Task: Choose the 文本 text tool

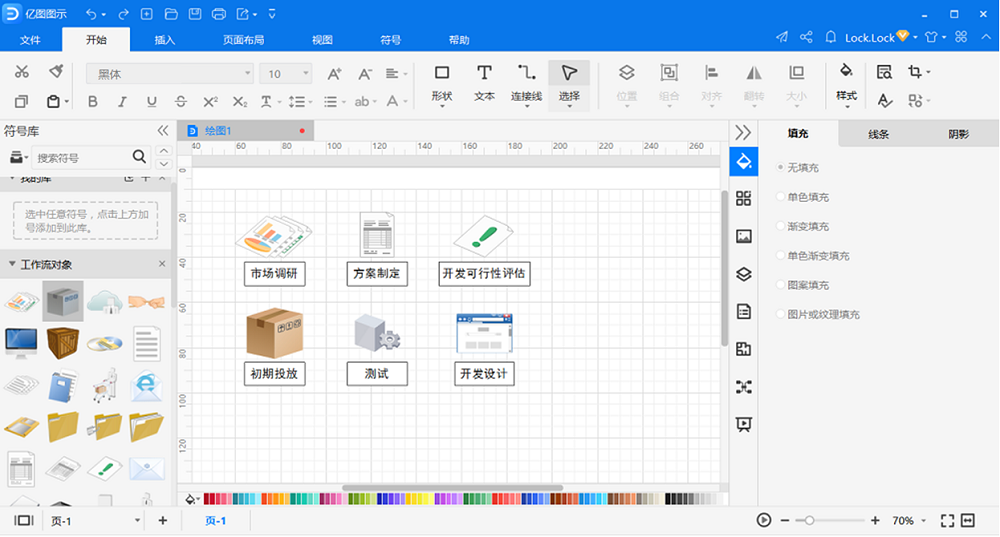Action: [484, 84]
